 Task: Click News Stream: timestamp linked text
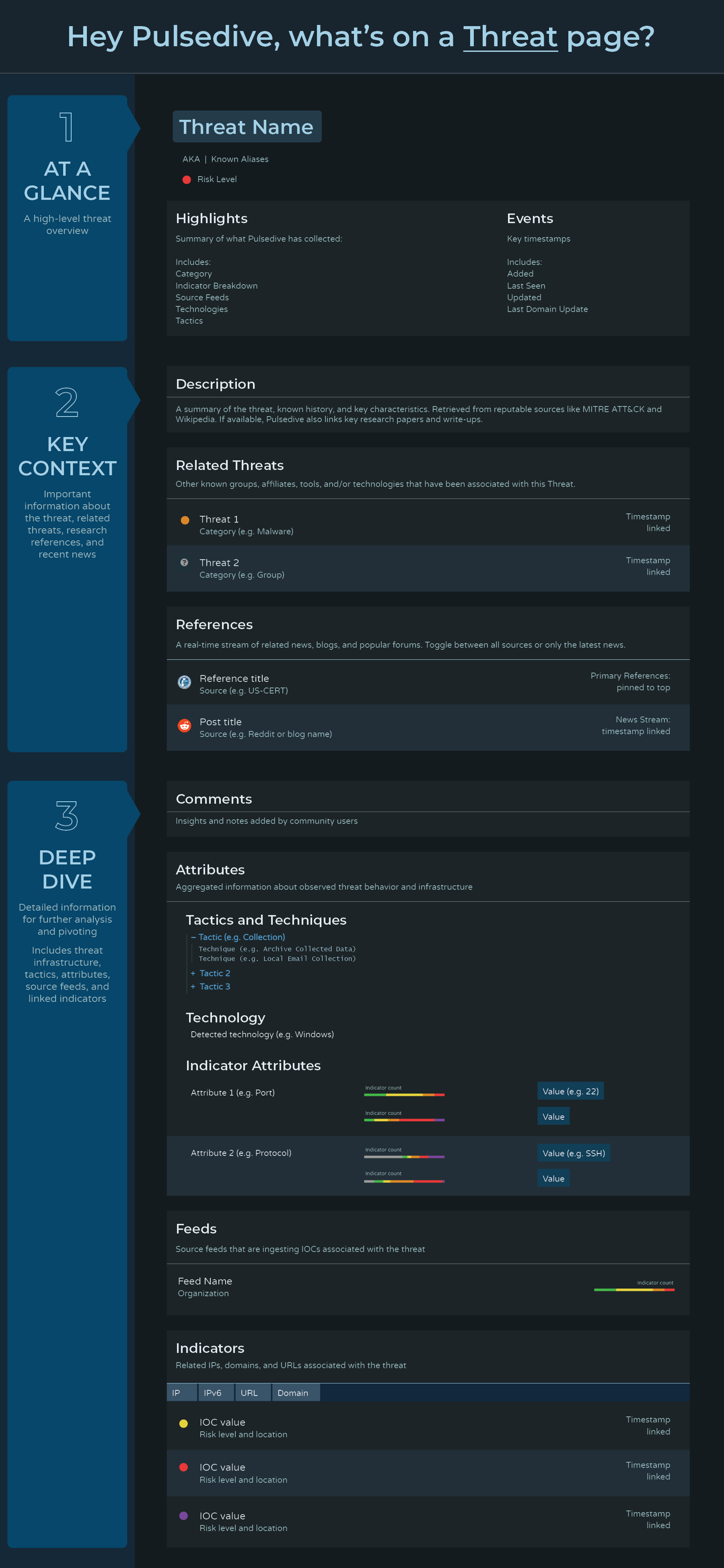pos(636,726)
